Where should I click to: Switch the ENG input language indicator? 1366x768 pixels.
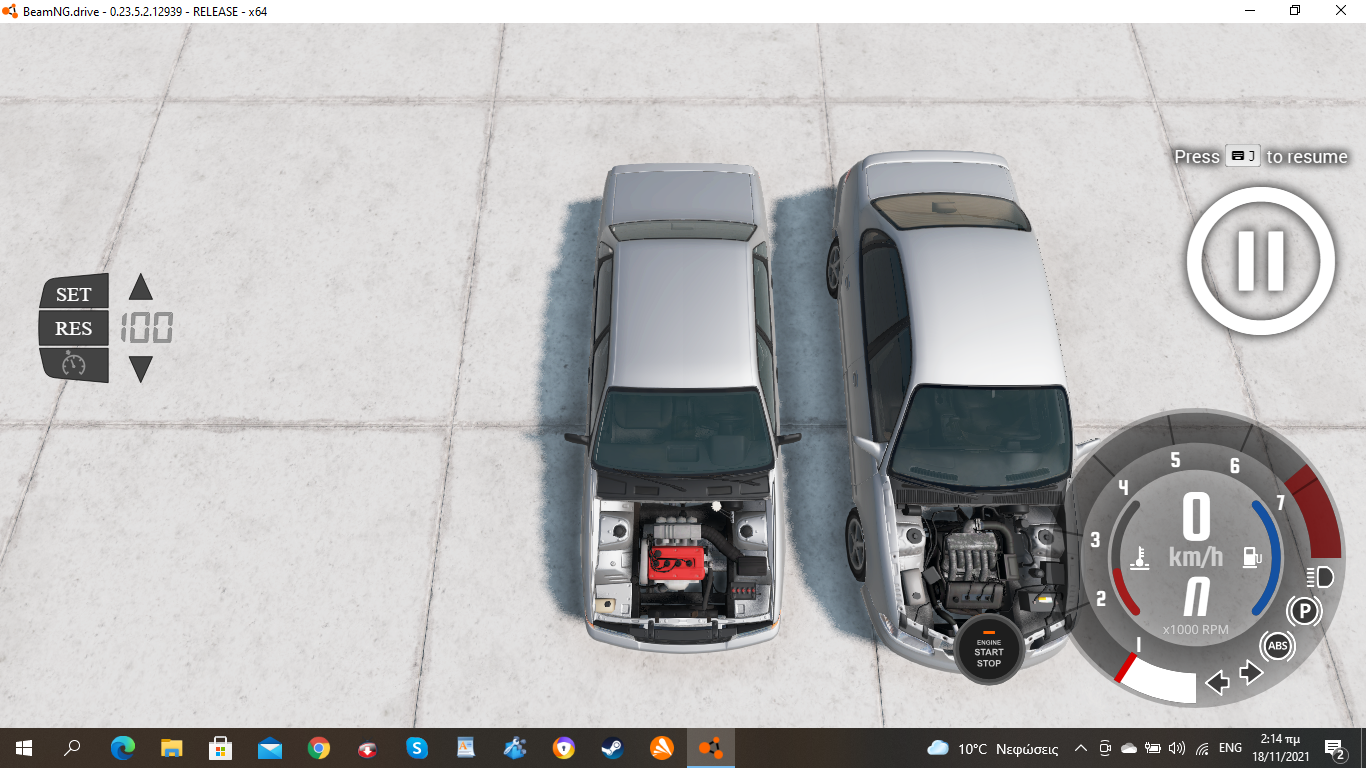[1230, 748]
